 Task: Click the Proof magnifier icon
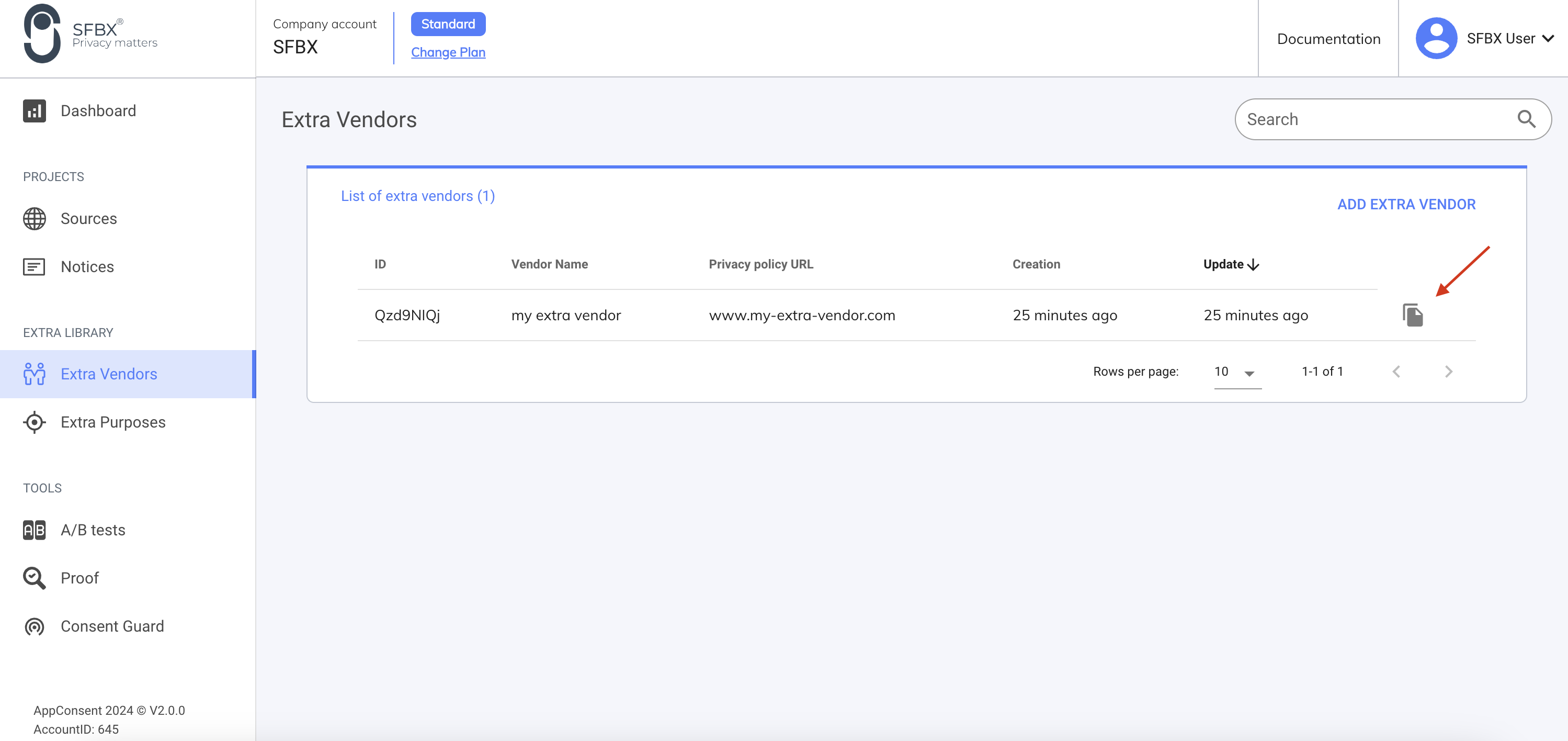click(x=34, y=578)
